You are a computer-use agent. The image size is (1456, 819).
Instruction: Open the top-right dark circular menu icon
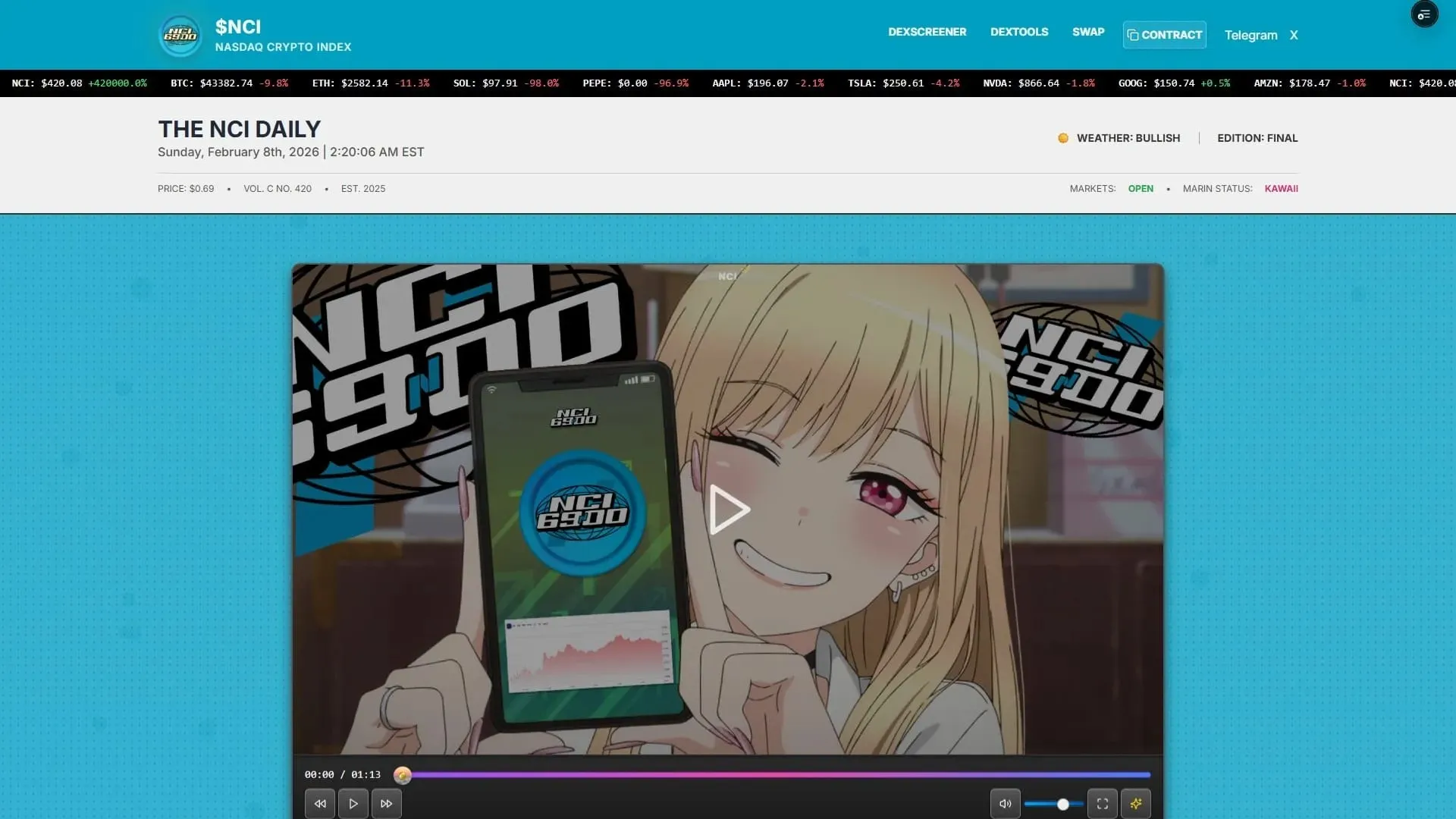pyautogui.click(x=1423, y=14)
